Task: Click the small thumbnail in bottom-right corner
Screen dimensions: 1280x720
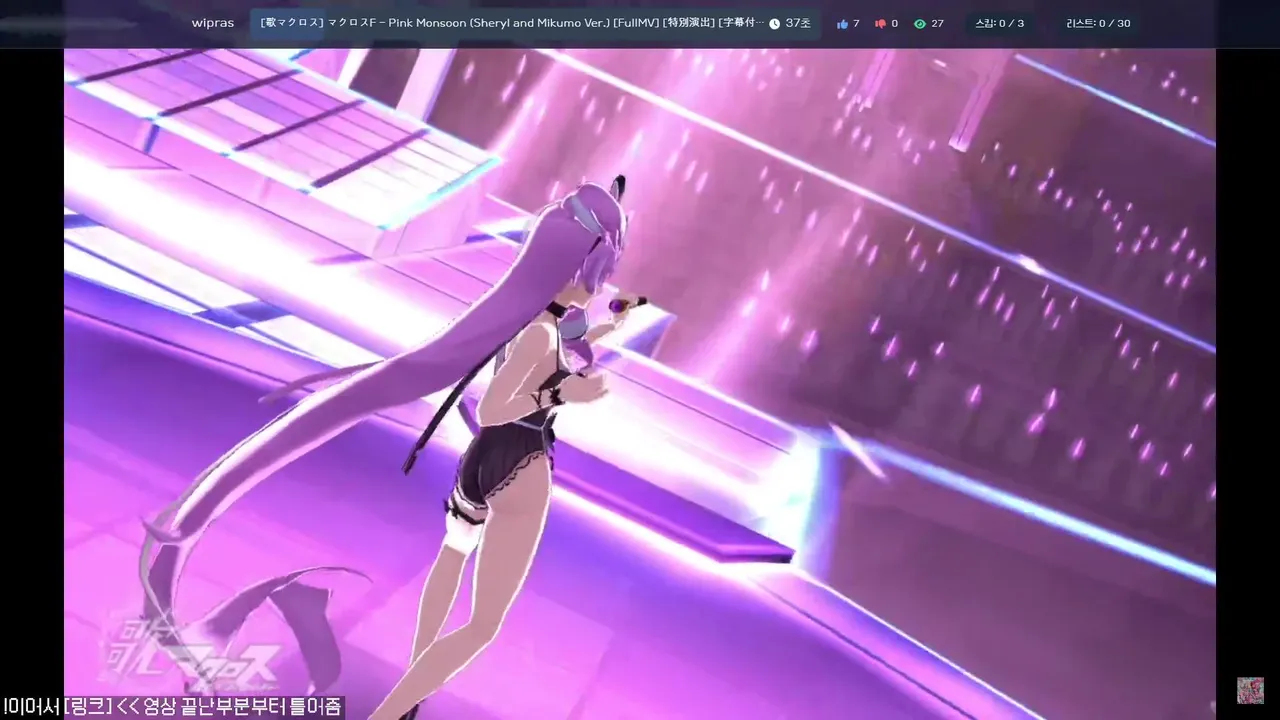Action: [x=1250, y=690]
